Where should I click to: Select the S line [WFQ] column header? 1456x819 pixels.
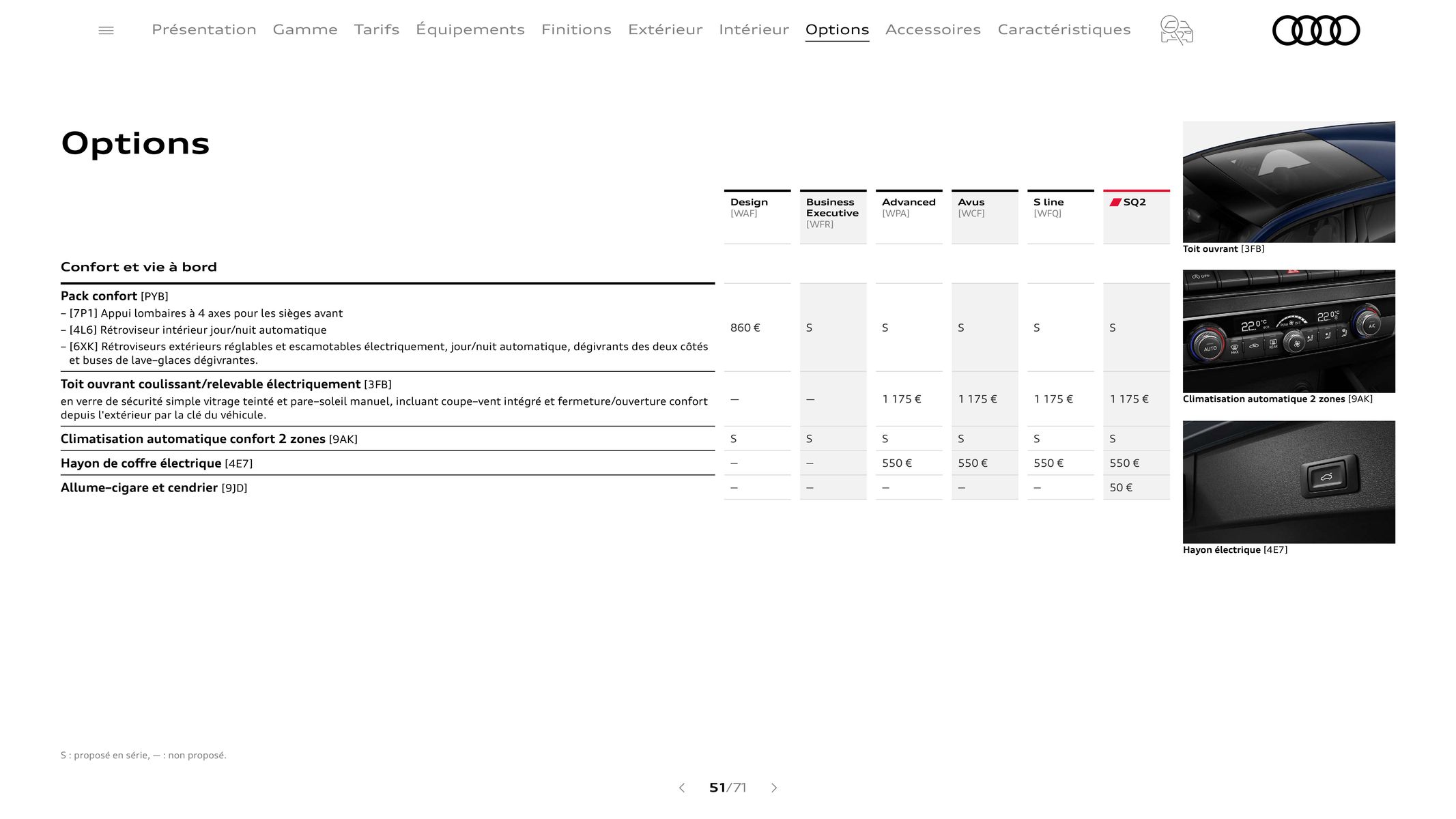(1060, 216)
